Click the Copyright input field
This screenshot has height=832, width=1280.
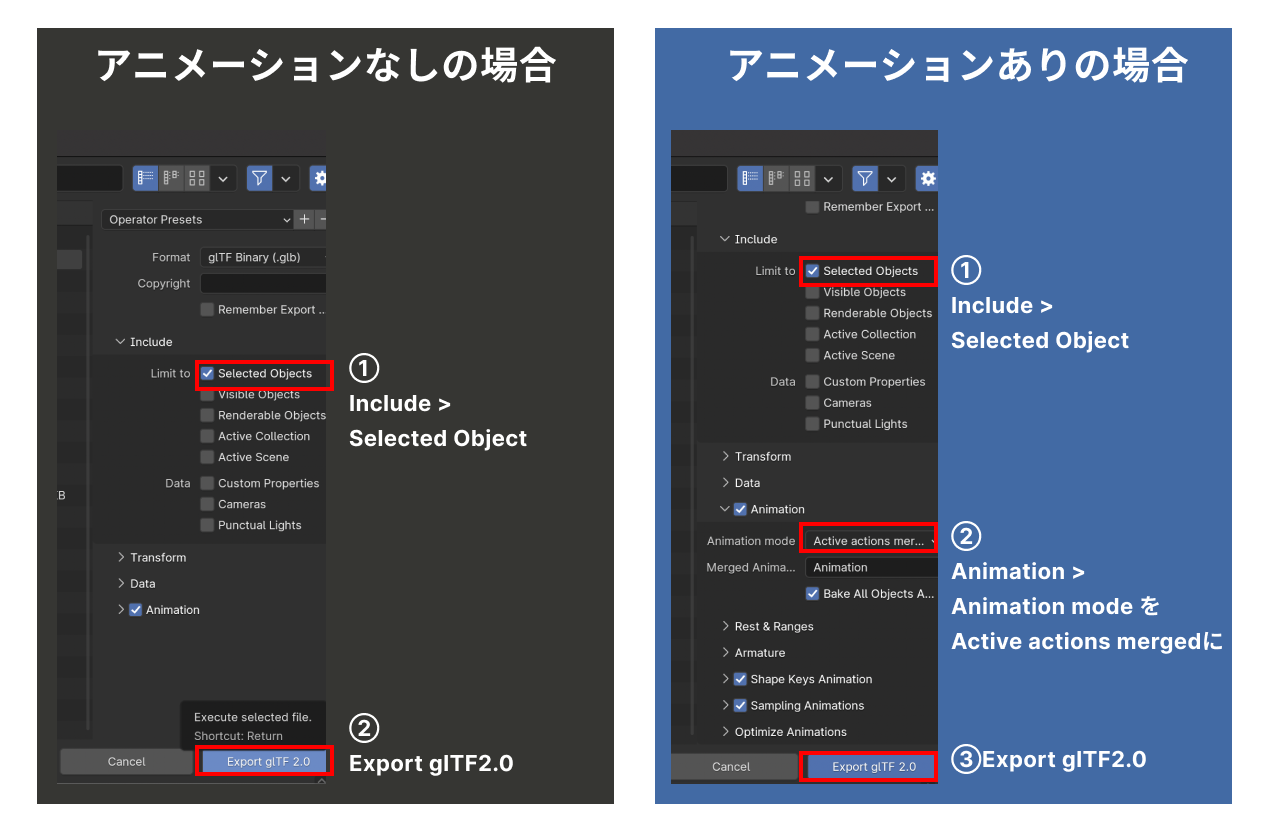pos(263,283)
